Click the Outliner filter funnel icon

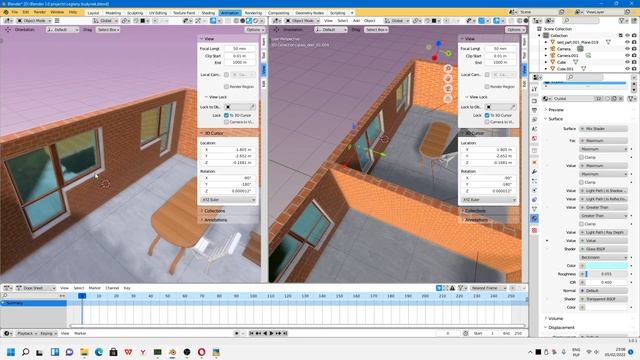point(622,20)
